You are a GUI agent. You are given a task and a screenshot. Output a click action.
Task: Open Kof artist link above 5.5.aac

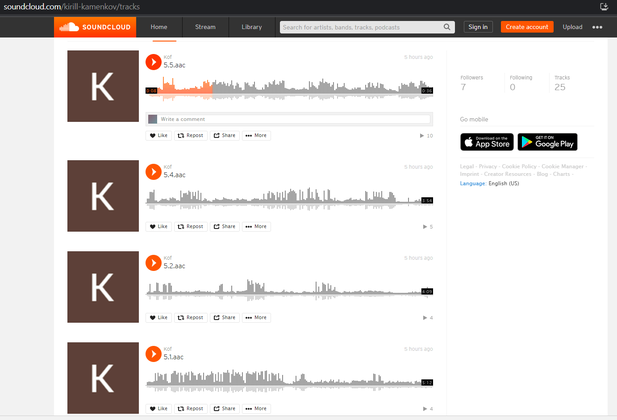click(x=168, y=57)
